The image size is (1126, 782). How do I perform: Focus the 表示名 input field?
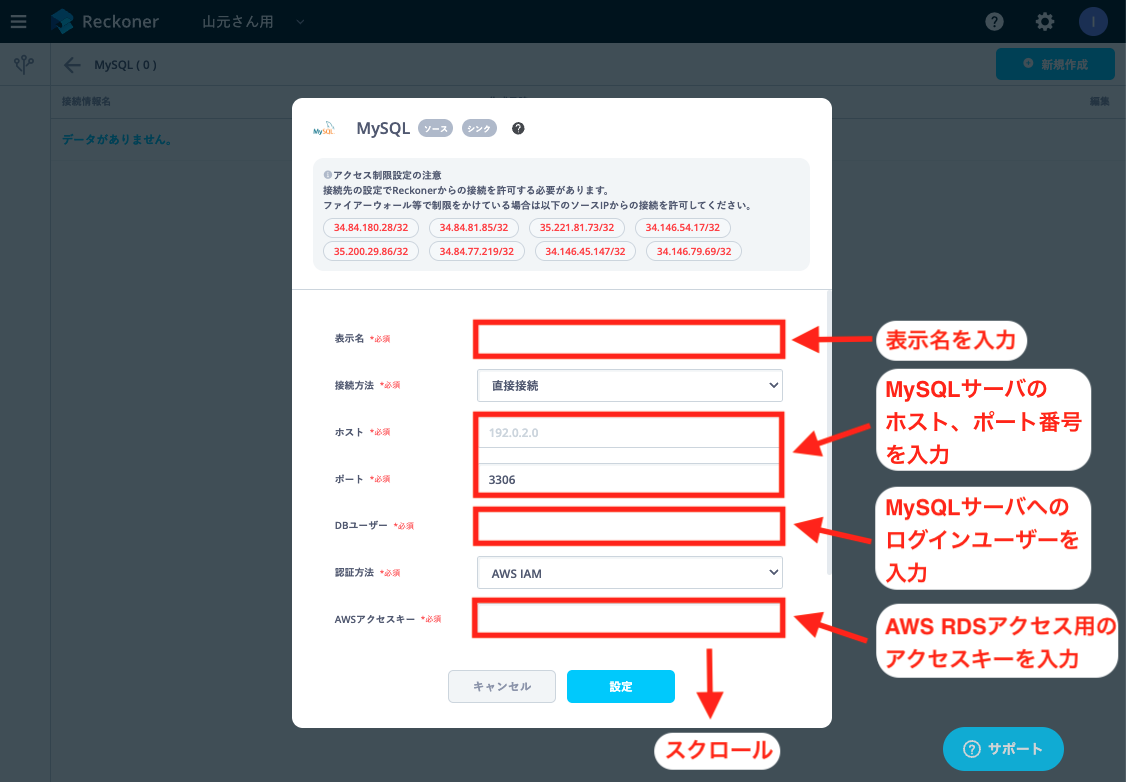coord(629,339)
